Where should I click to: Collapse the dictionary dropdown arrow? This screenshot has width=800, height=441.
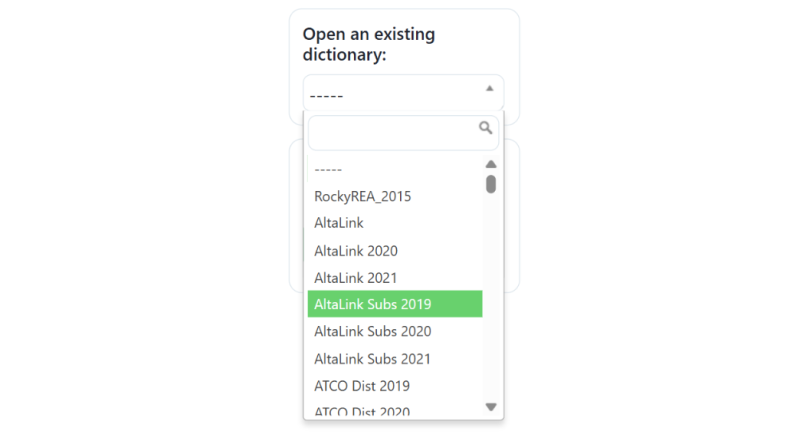click(489, 88)
